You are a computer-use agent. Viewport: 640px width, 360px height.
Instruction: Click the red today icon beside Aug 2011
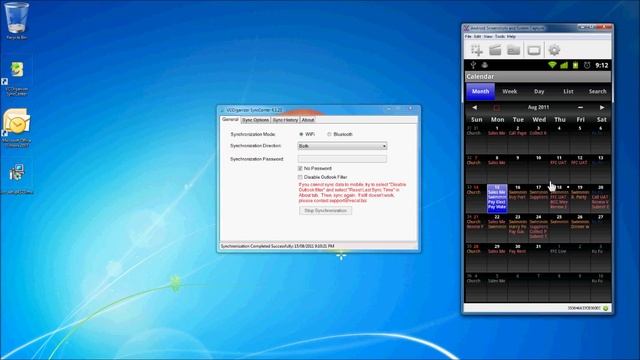click(496, 108)
